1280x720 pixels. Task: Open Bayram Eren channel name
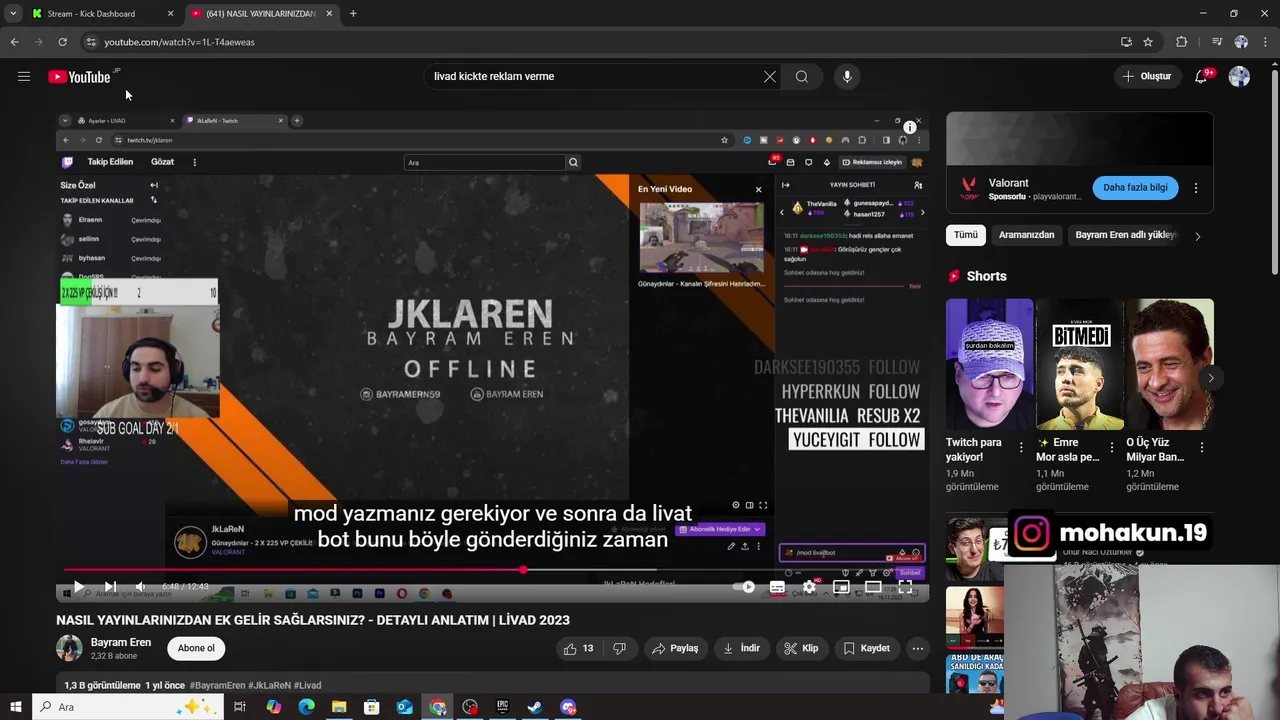pyautogui.click(x=121, y=642)
